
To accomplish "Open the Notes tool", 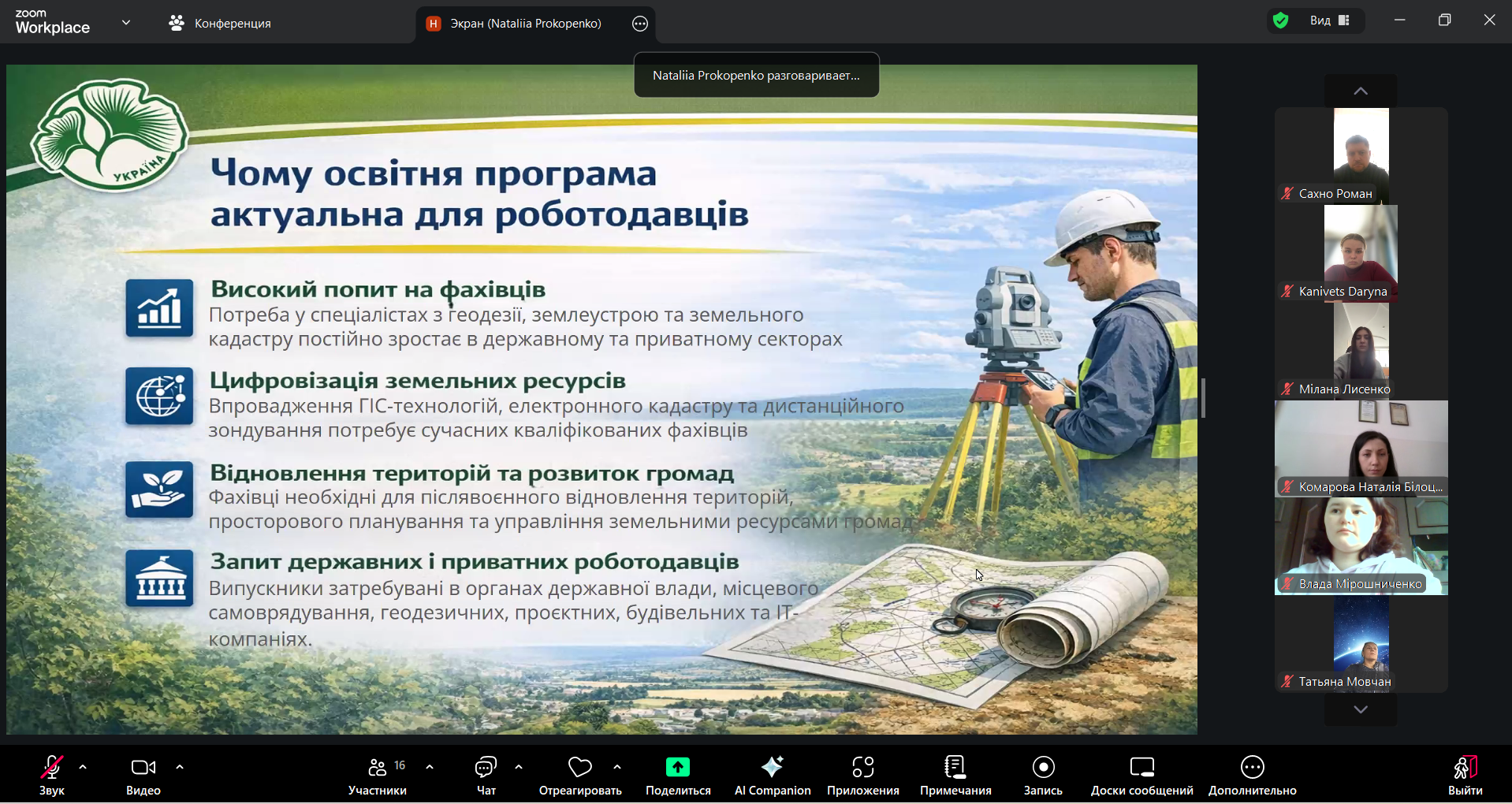I will [x=955, y=776].
